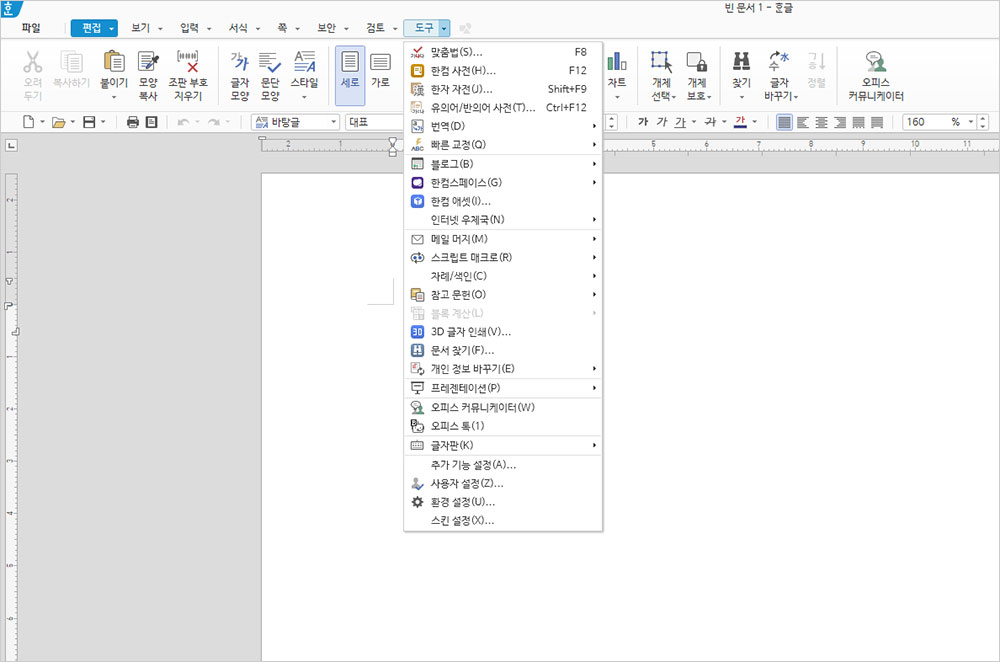Open the line spacing 160 dropdown arrow
The image size is (1000, 662).
coord(971,122)
